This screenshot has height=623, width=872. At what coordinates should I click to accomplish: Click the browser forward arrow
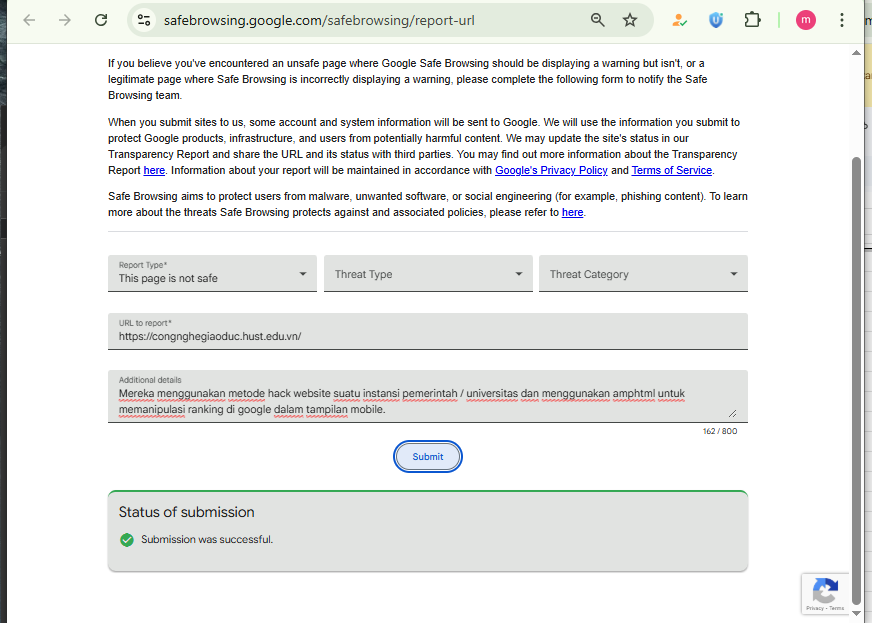click(65, 21)
